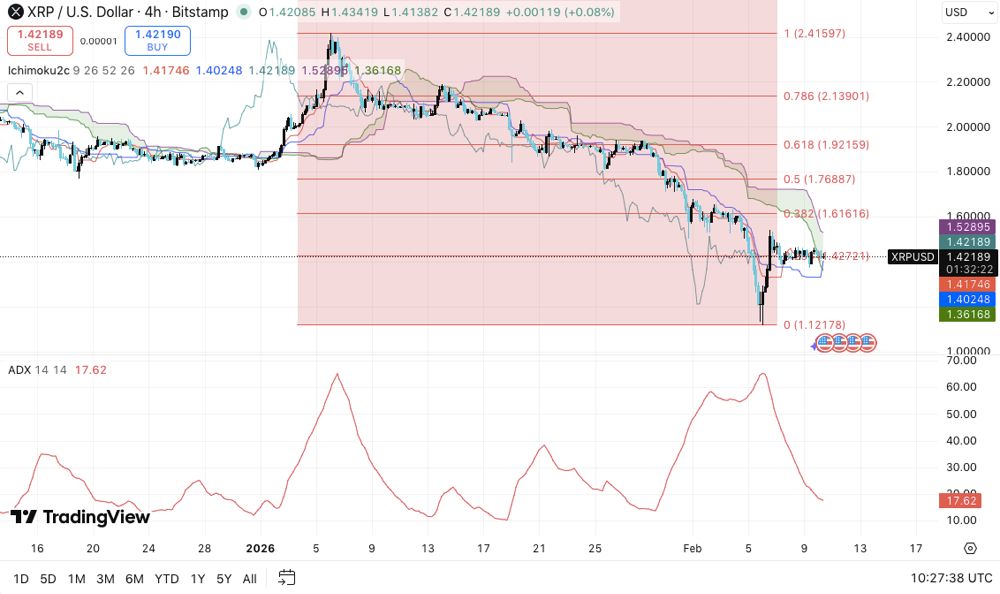Image resolution: width=1000 pixels, height=594 pixels.
Task: Open the chart settings gear icon
Action: 968,548
